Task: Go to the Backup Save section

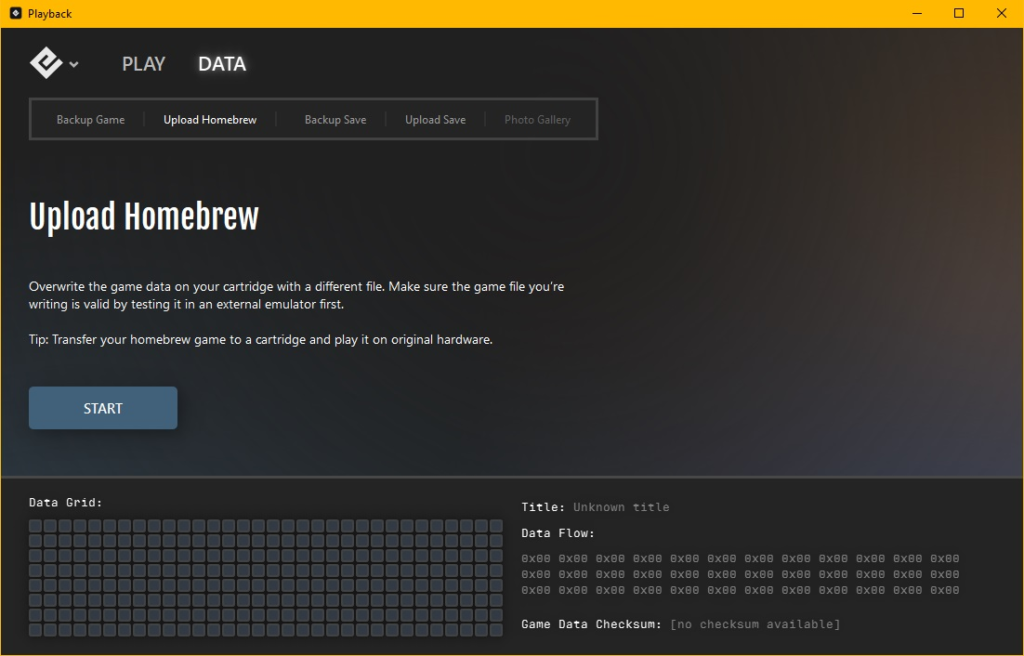Action: coord(335,120)
